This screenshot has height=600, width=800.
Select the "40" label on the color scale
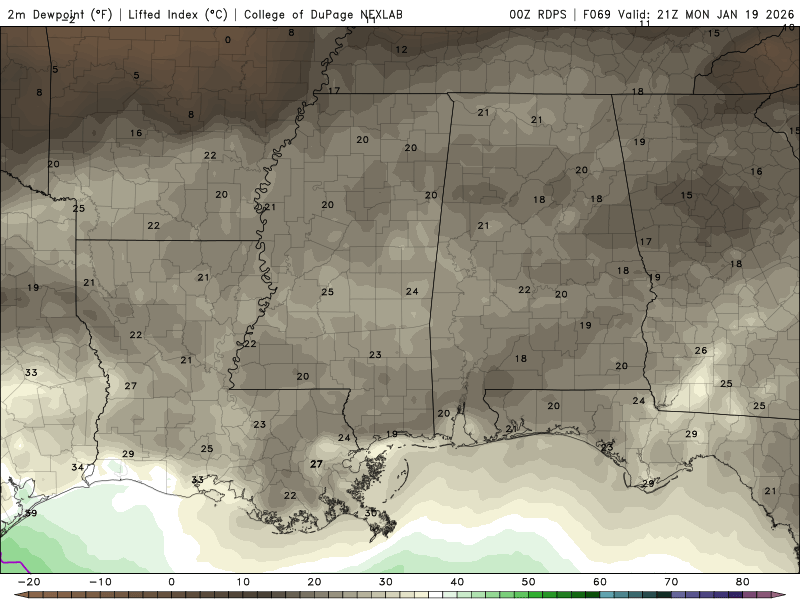pos(457,582)
